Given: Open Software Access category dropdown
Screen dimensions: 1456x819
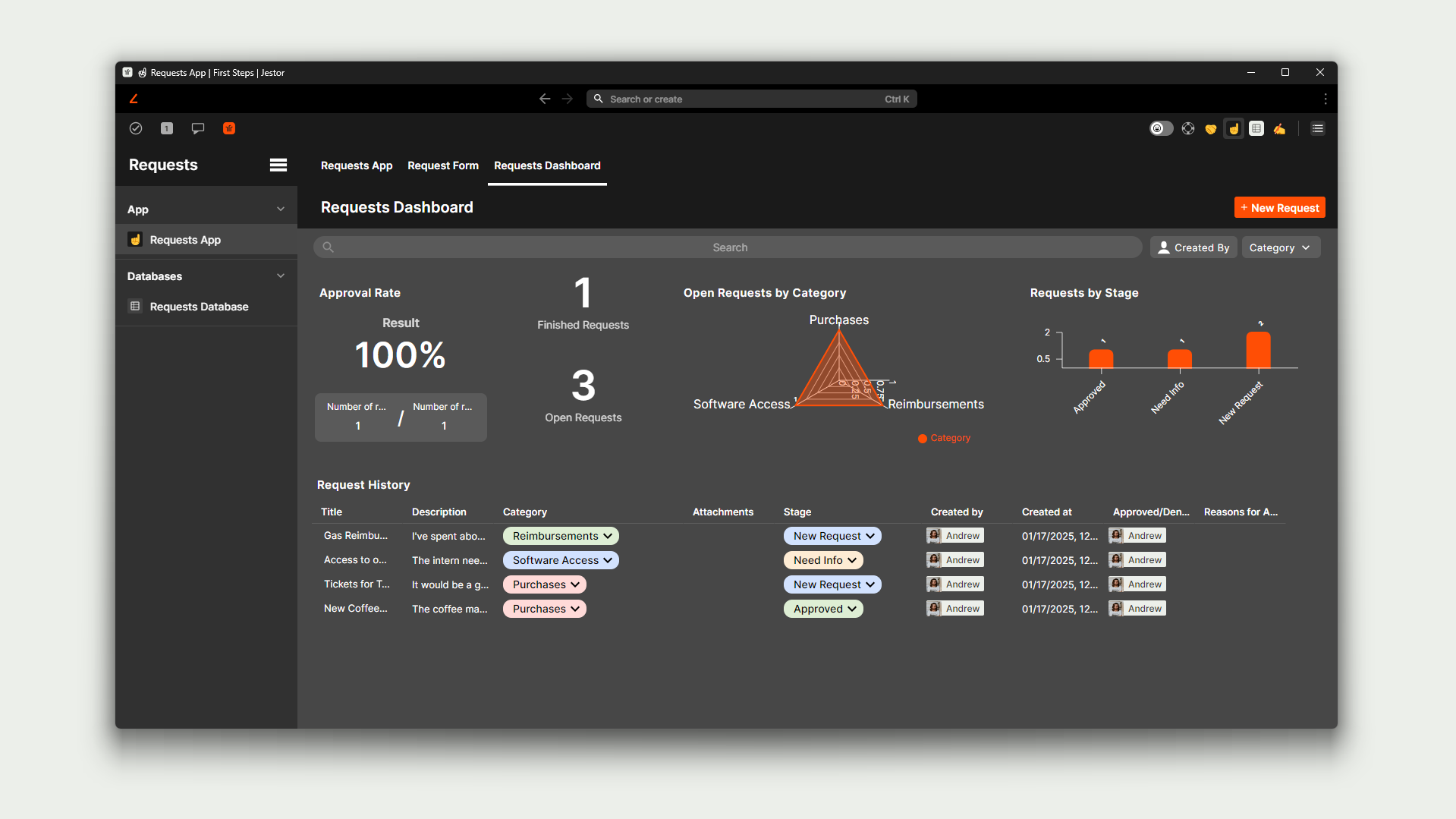Looking at the screenshot, I should pyautogui.click(x=561, y=560).
